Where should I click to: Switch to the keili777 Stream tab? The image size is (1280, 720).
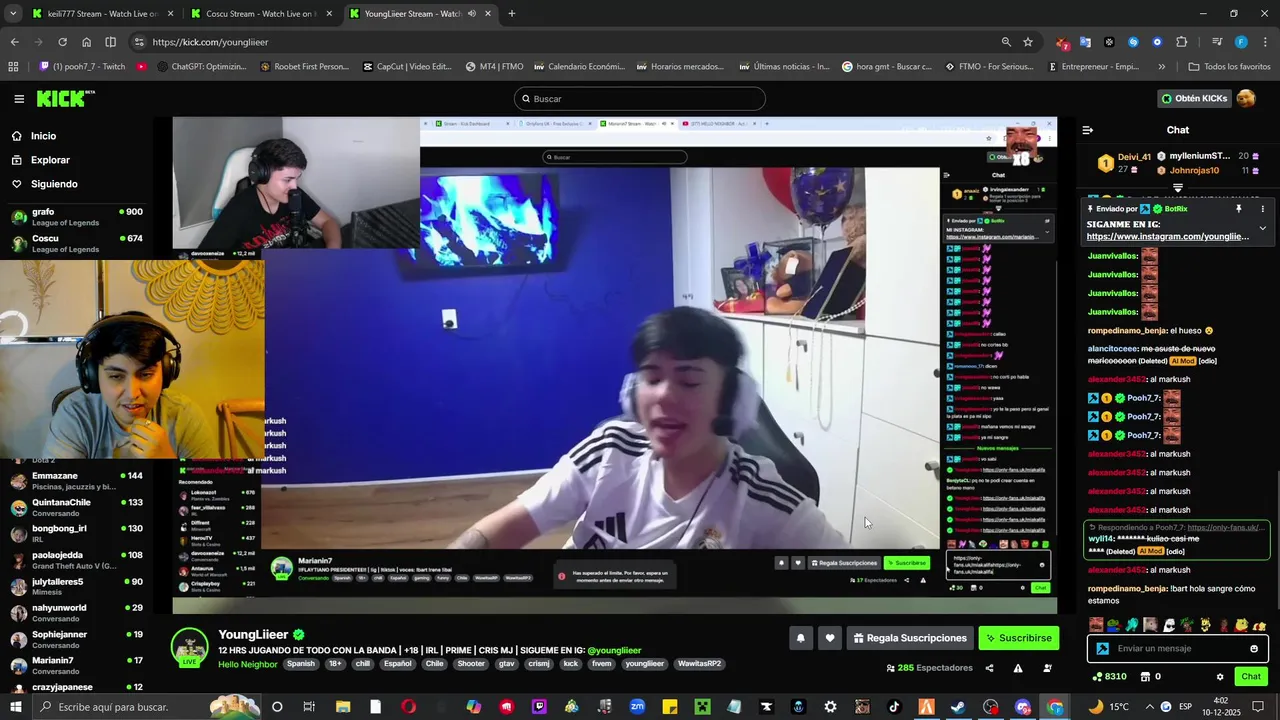103,14
